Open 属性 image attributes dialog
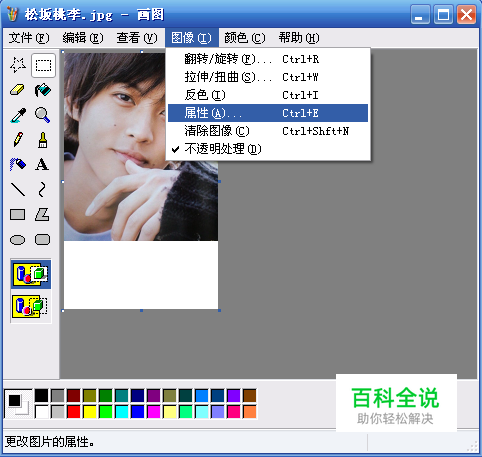This screenshot has width=482, height=457. [268, 113]
